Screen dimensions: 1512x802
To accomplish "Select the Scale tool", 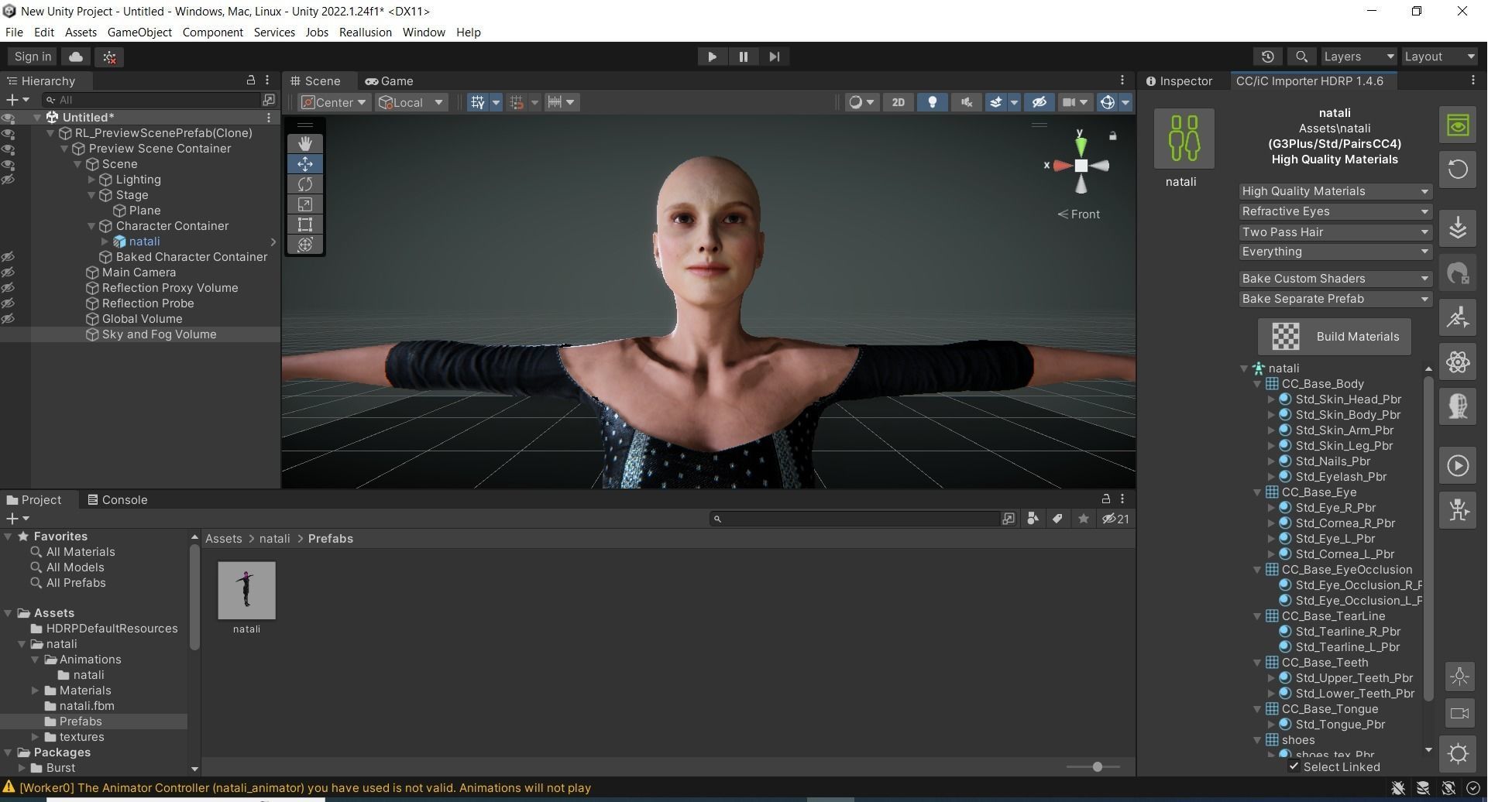I will (304, 204).
